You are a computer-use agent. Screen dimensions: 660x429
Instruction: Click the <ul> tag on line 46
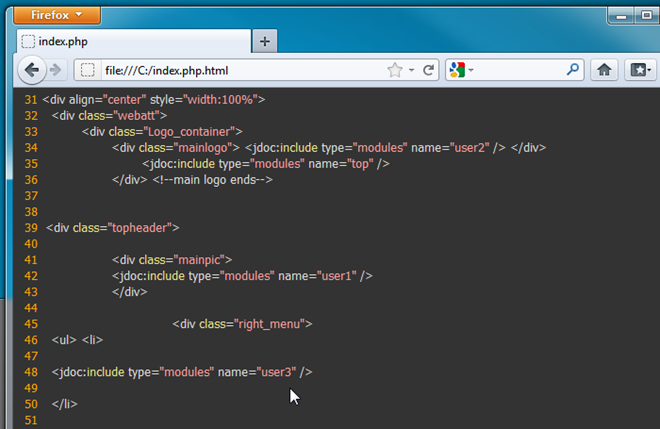click(64, 340)
